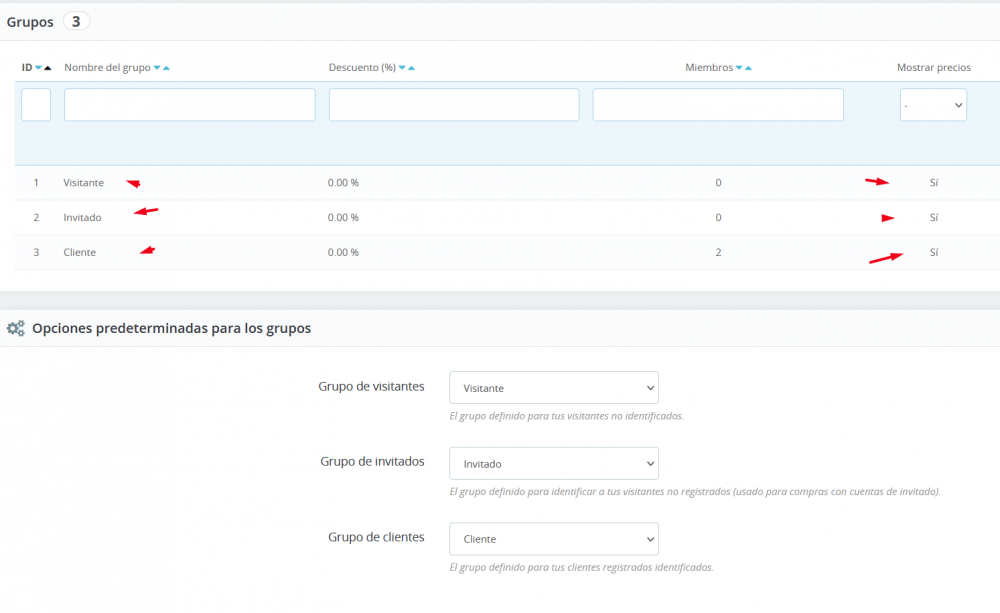The width and height of the screenshot is (1000, 613).
Task: Click the Descuento (%) column header
Action: 362,68
